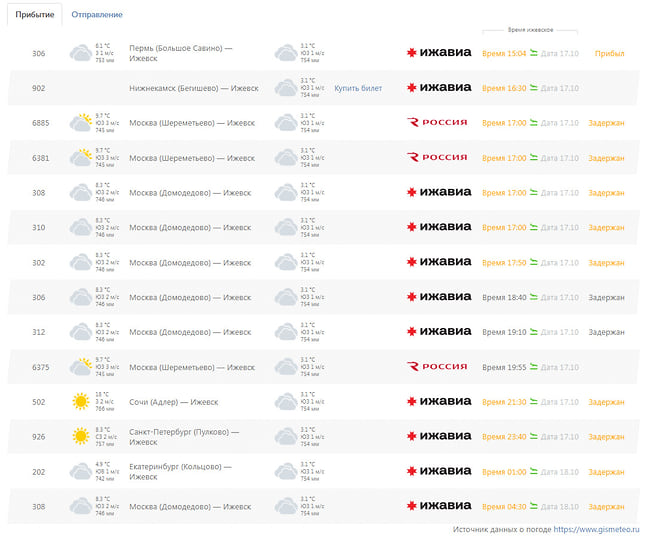The height and width of the screenshot is (544, 656).
Task: Click the Россия logo for flight 6375
Action: [438, 367]
